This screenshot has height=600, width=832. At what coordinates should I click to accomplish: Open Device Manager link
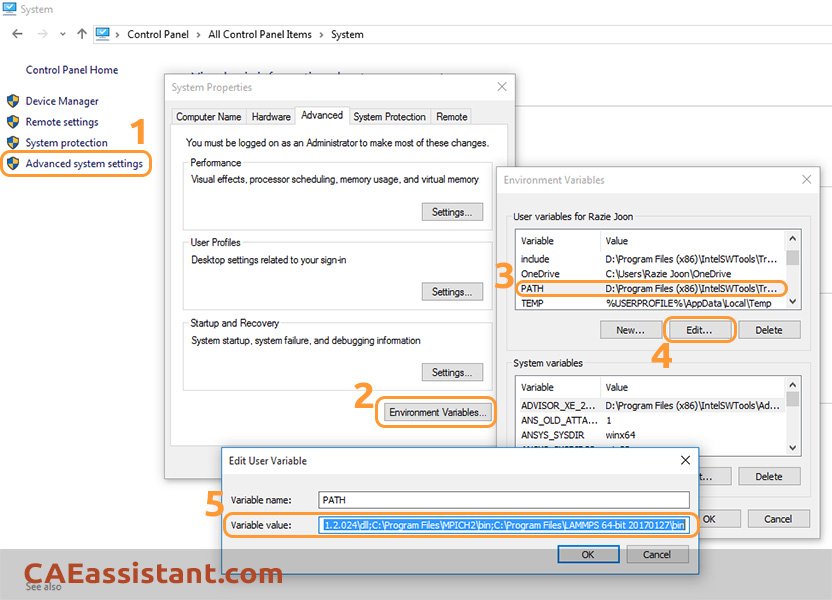[x=62, y=101]
